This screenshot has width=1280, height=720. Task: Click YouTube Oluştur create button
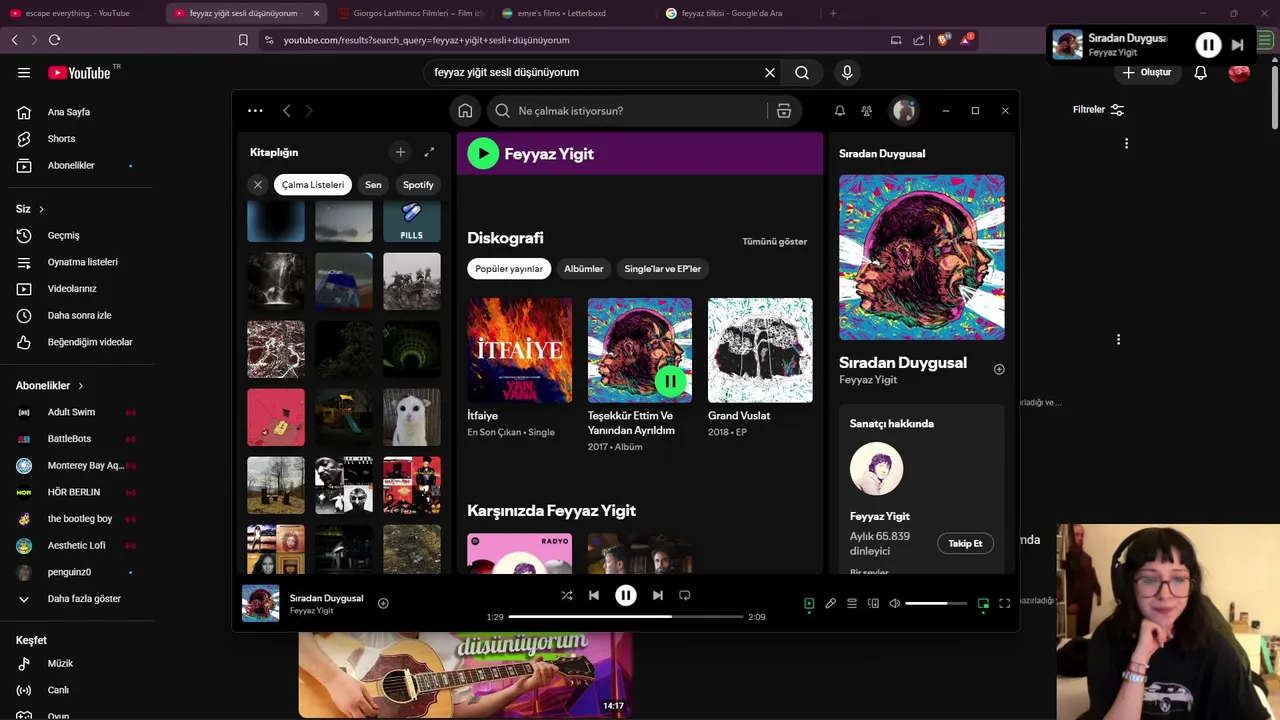pyautogui.click(x=1146, y=72)
